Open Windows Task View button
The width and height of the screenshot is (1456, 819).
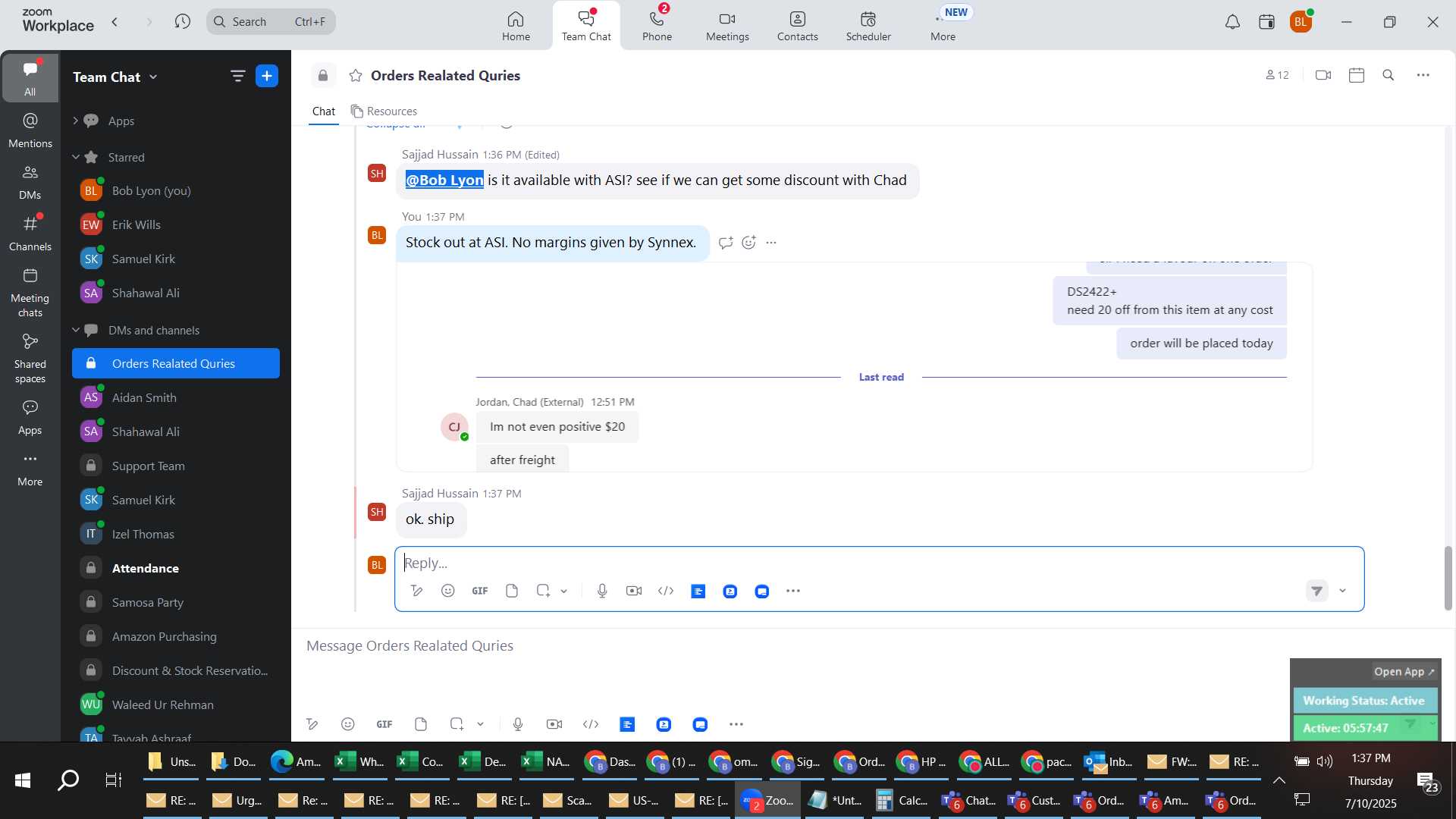114,780
